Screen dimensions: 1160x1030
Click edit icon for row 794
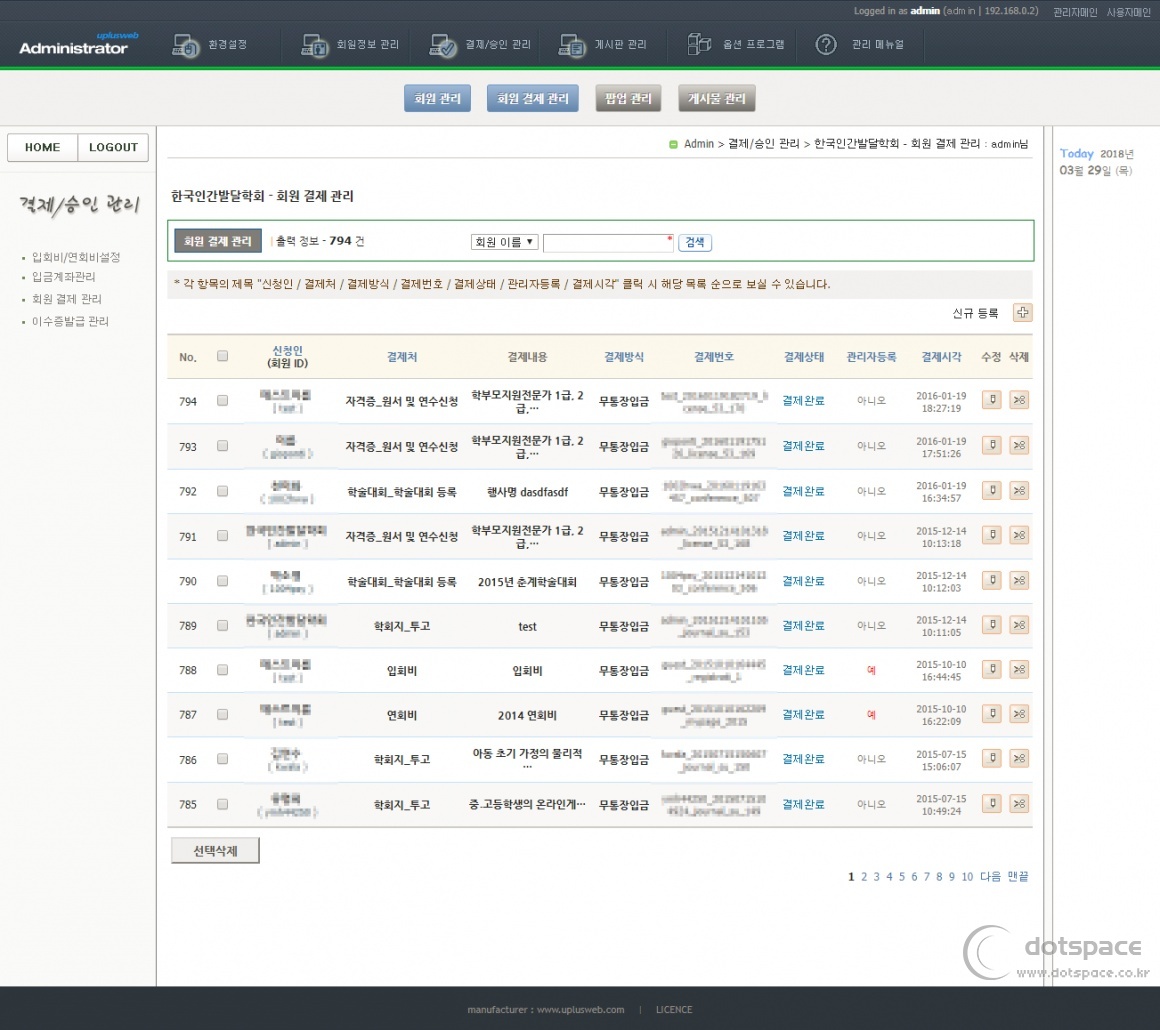pyautogui.click(x=991, y=401)
